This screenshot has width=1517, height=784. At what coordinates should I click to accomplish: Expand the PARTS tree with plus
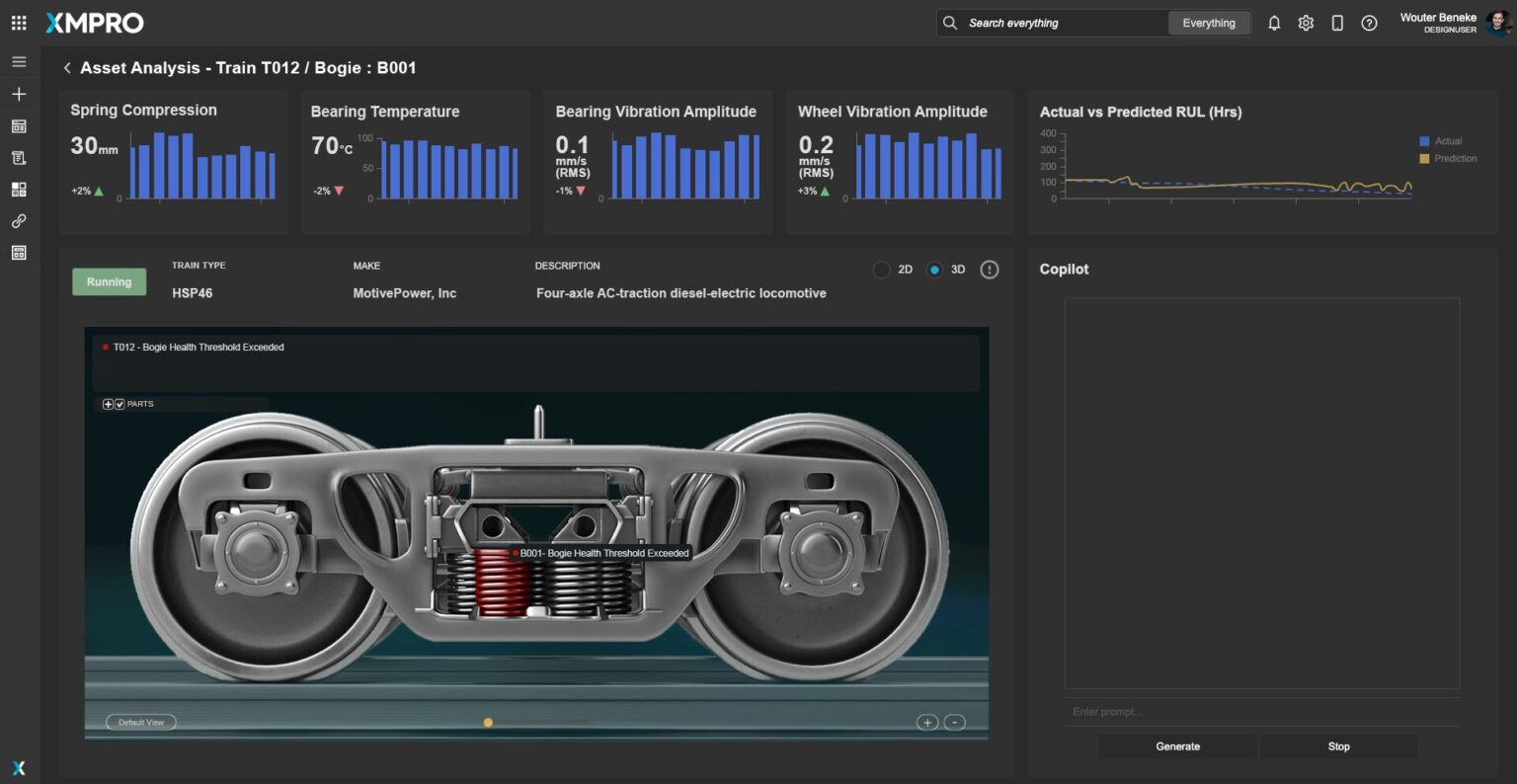(x=108, y=404)
